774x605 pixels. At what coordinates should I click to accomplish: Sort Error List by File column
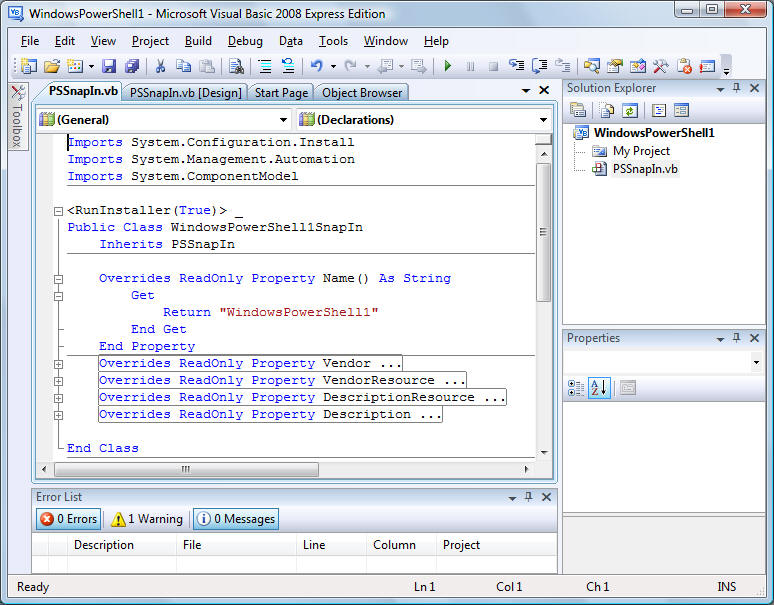[236, 545]
